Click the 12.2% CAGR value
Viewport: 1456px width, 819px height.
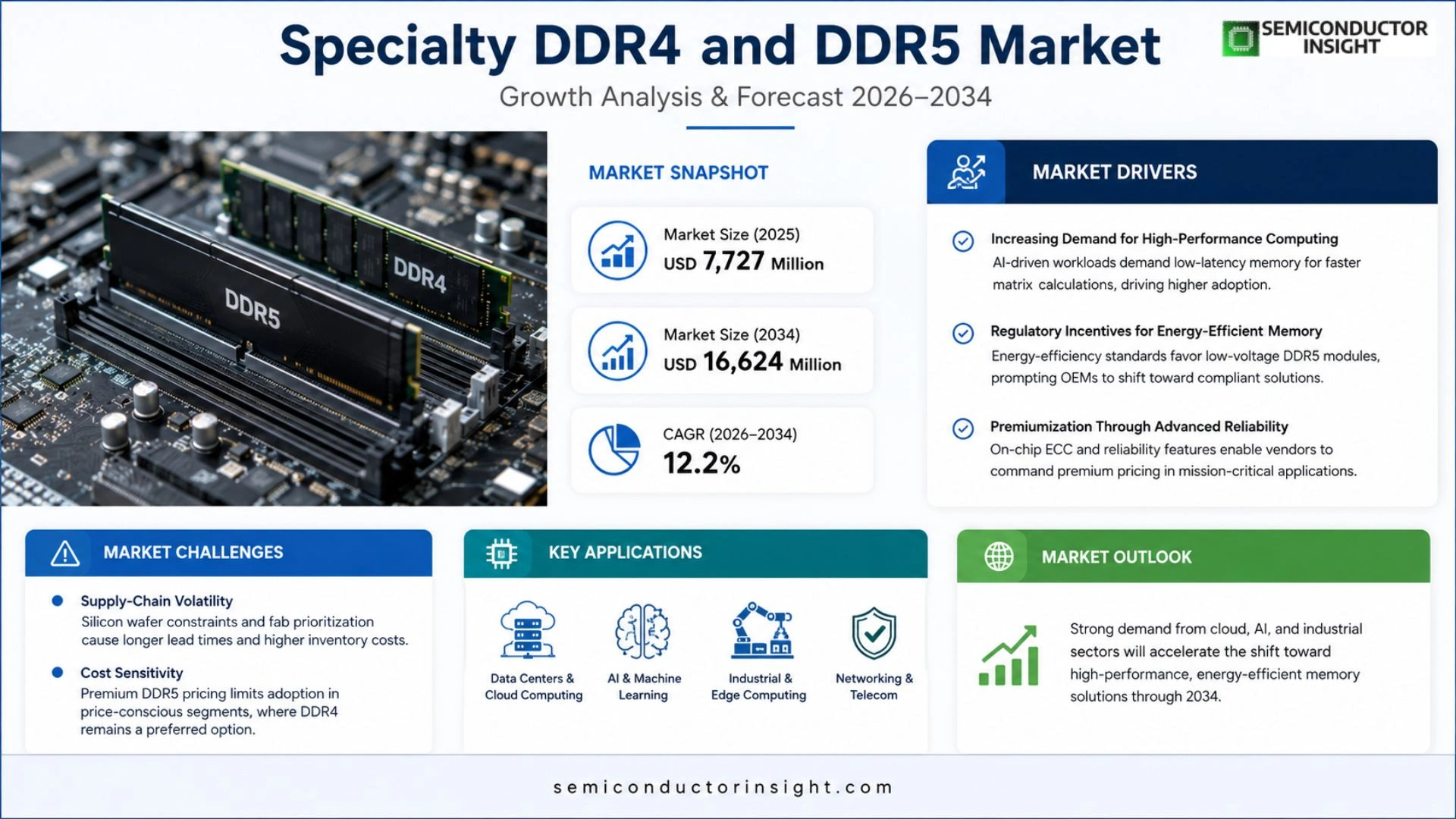coord(701,463)
